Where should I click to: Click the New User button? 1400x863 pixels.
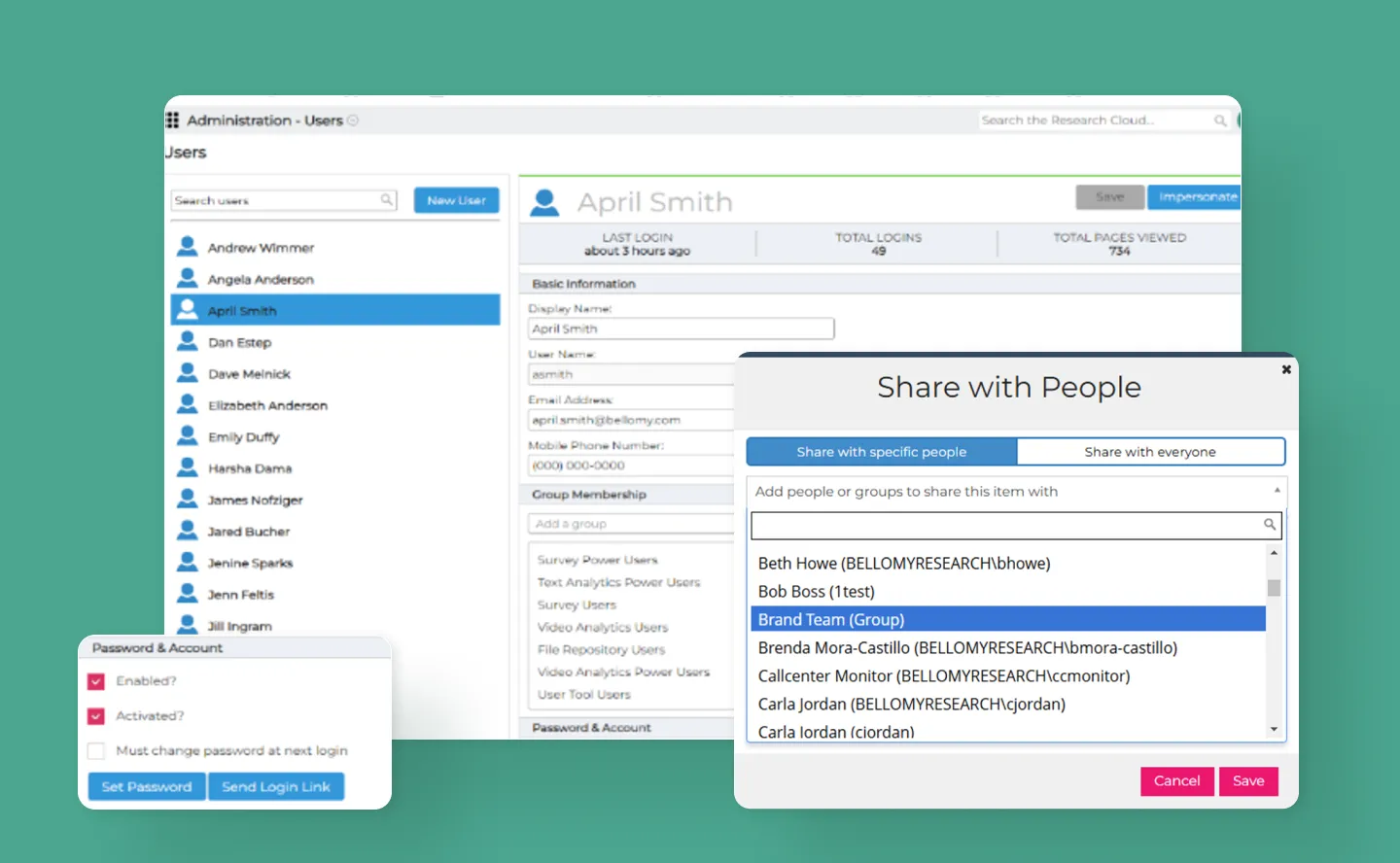[x=456, y=200]
